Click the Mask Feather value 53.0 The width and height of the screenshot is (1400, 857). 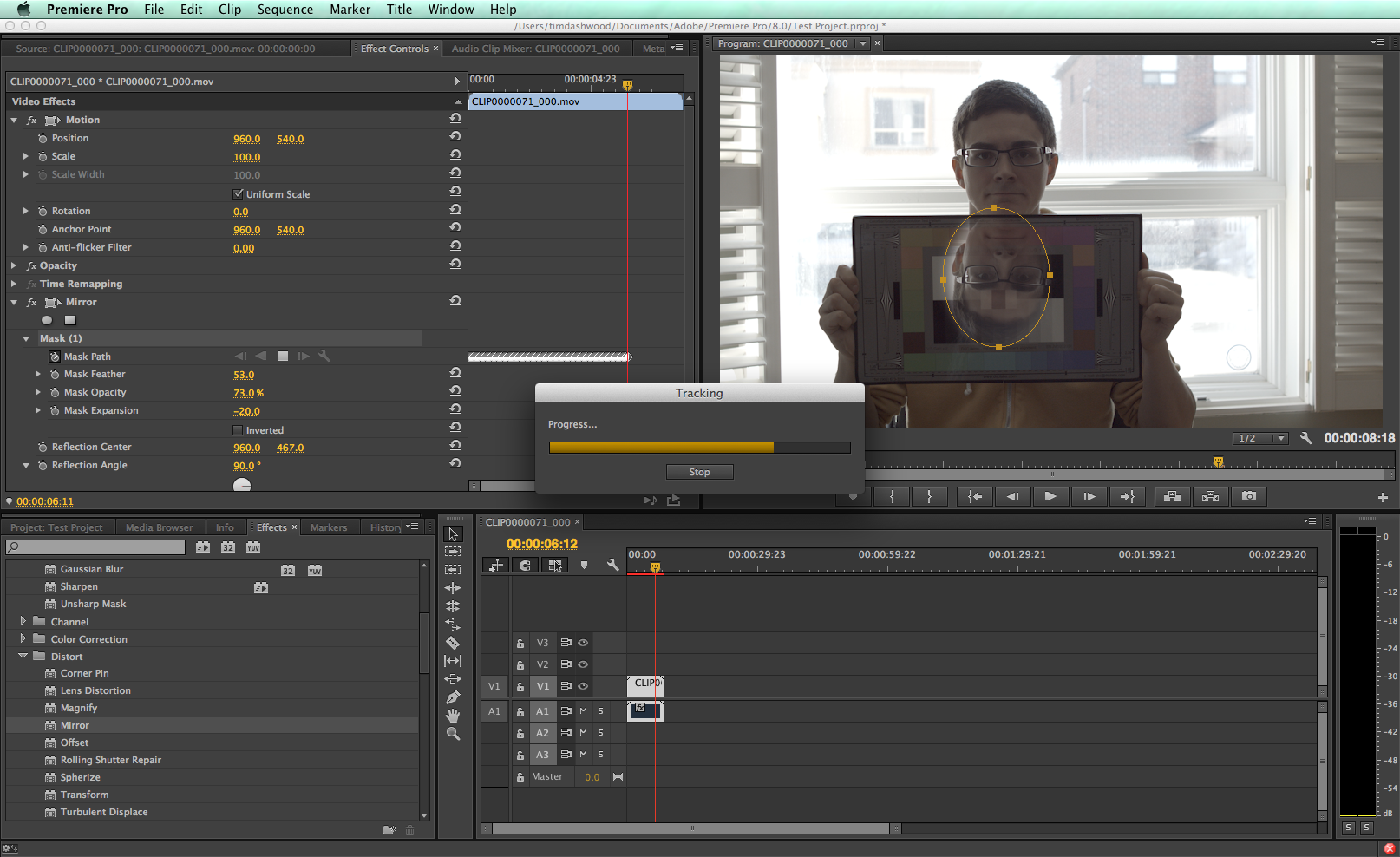[x=244, y=375]
